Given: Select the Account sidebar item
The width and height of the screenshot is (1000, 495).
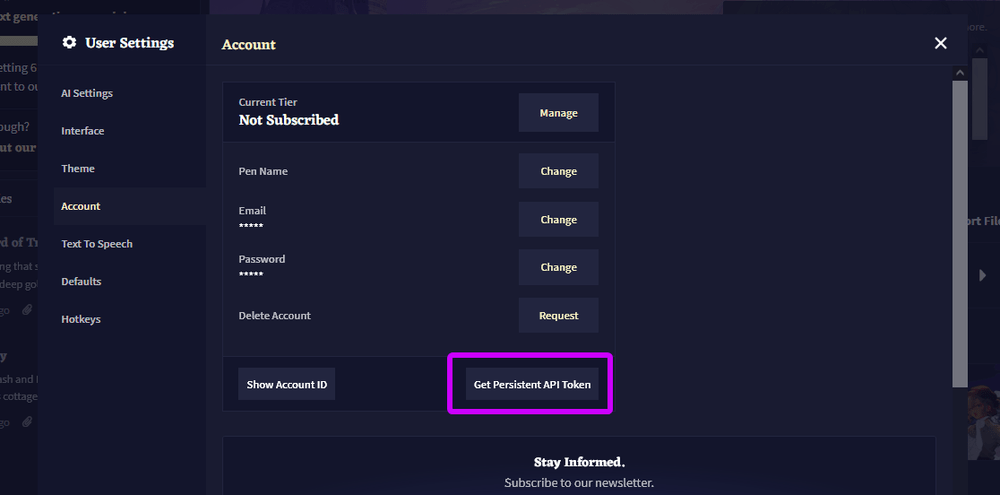Looking at the screenshot, I should click(81, 206).
